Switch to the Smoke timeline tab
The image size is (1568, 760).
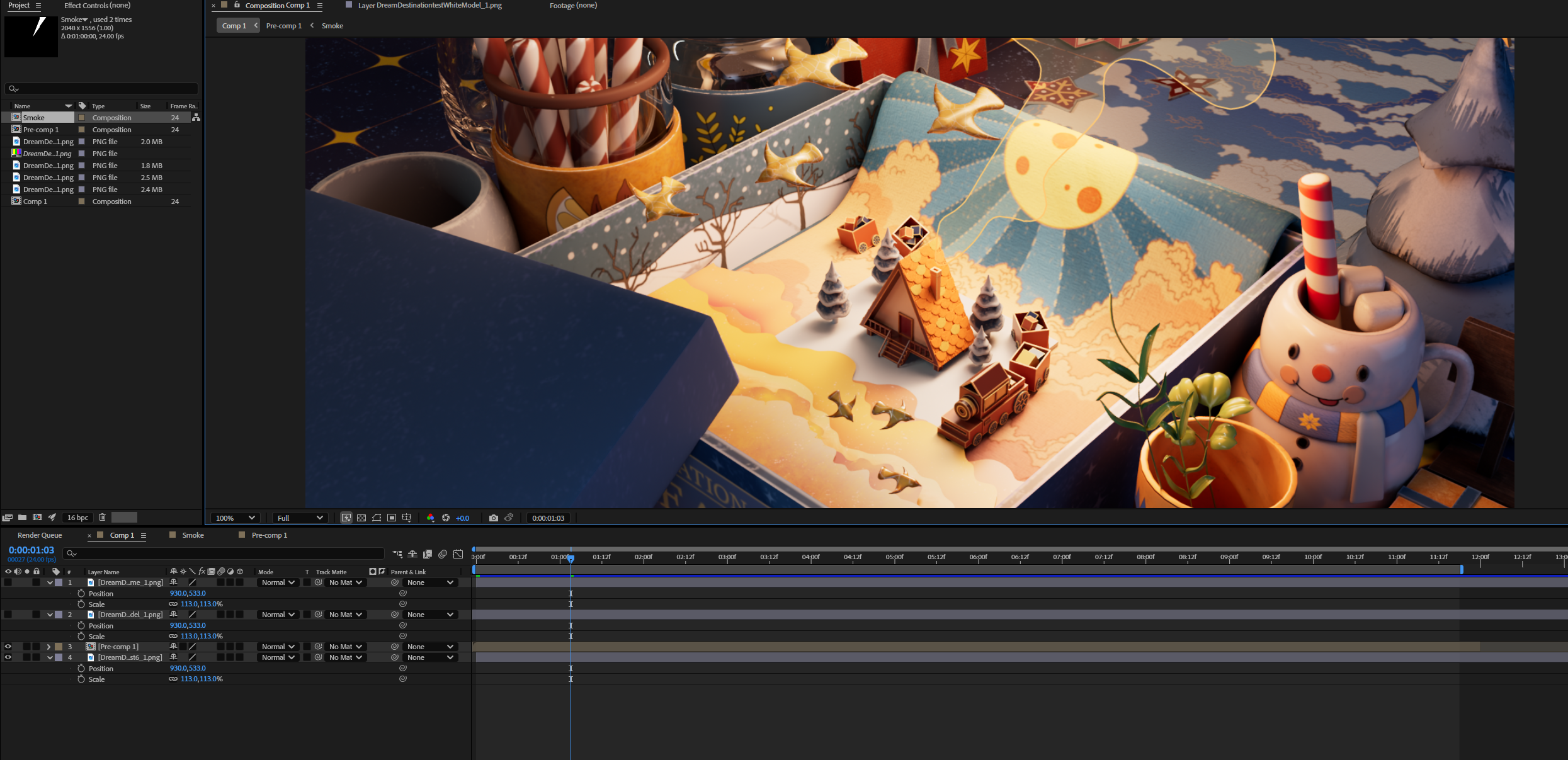click(193, 535)
